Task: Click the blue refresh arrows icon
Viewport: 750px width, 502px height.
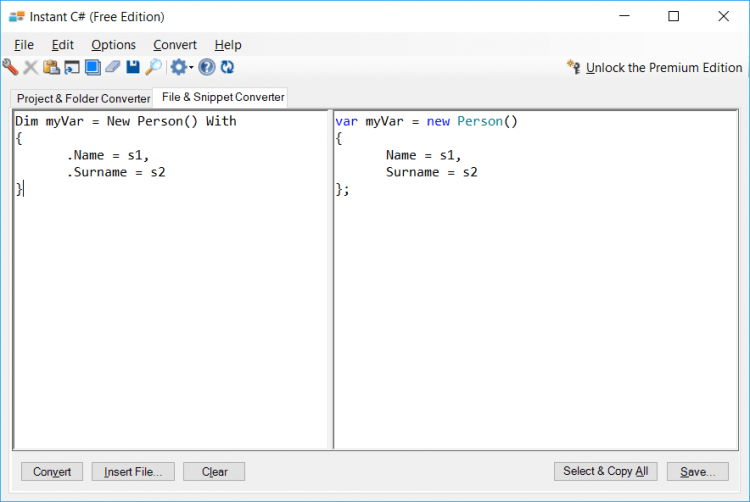Action: pyautogui.click(x=227, y=67)
